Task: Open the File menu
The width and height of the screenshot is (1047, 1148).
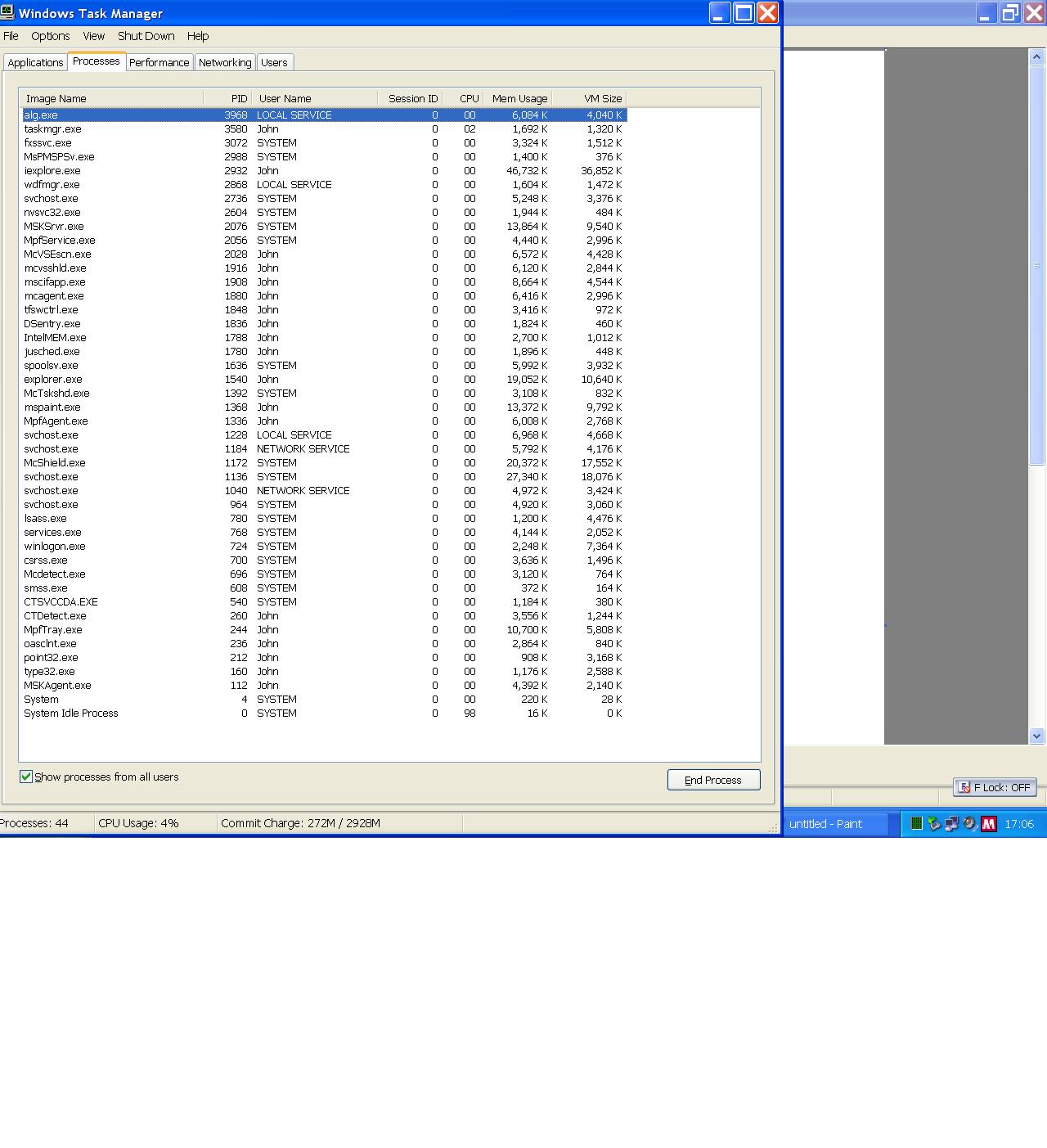Action: click(x=11, y=36)
